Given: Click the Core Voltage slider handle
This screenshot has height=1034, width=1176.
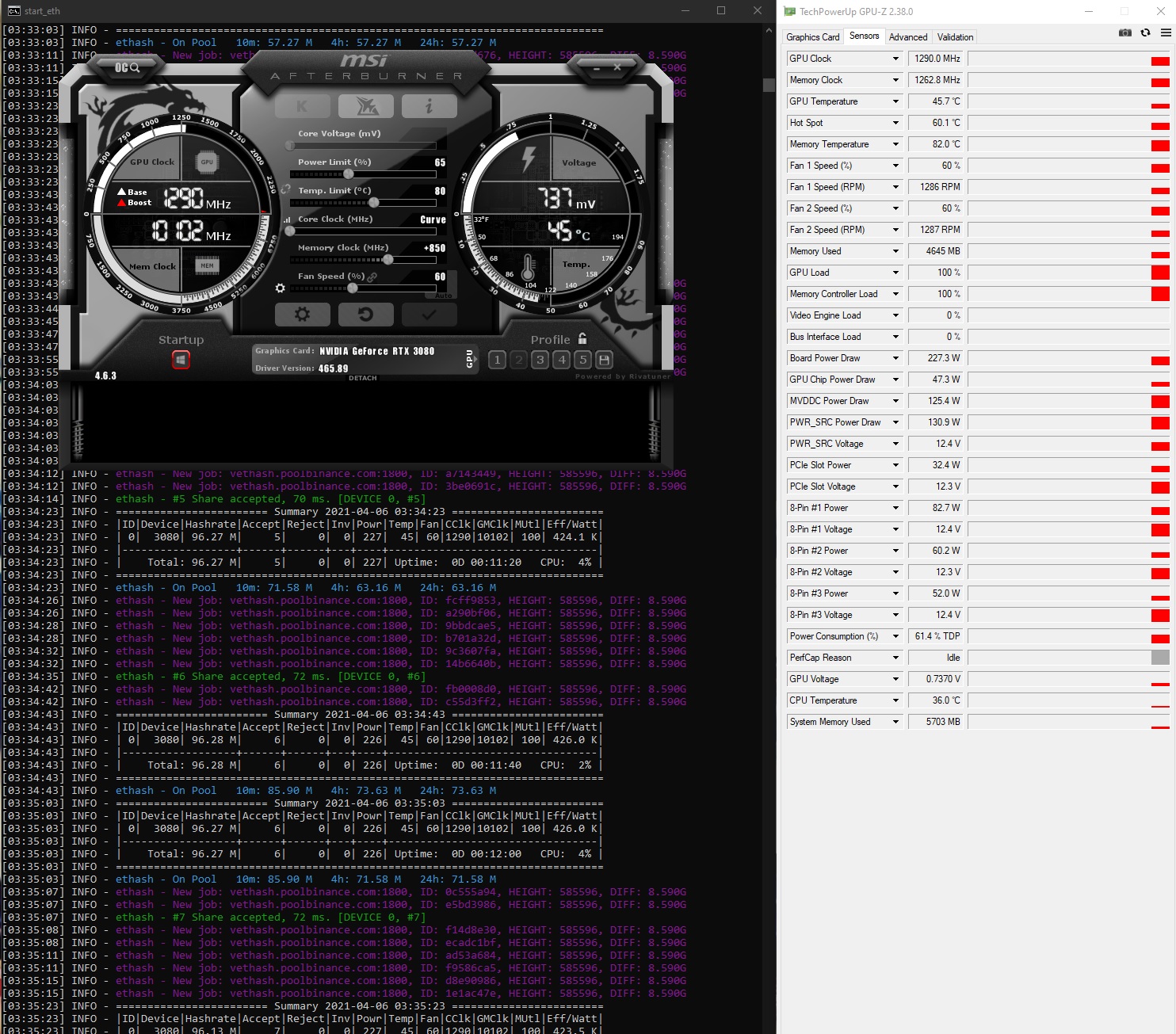Looking at the screenshot, I should coord(290,145).
